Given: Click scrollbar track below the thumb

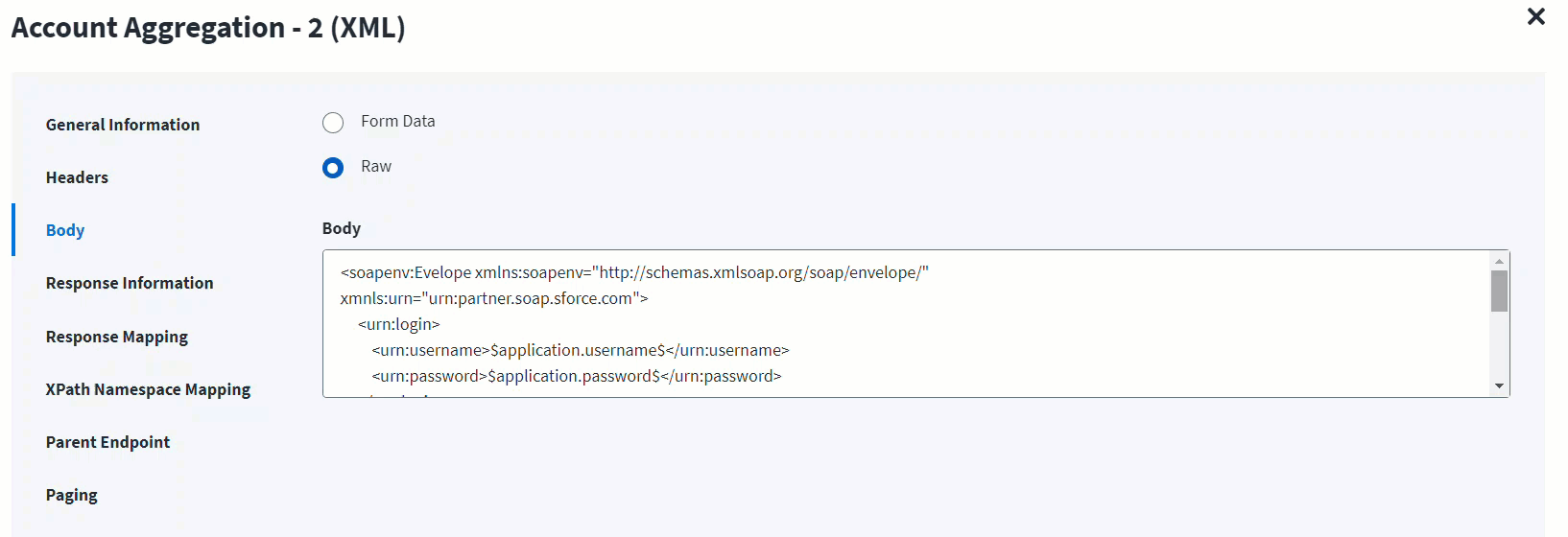Looking at the screenshot, I should (x=1499, y=345).
